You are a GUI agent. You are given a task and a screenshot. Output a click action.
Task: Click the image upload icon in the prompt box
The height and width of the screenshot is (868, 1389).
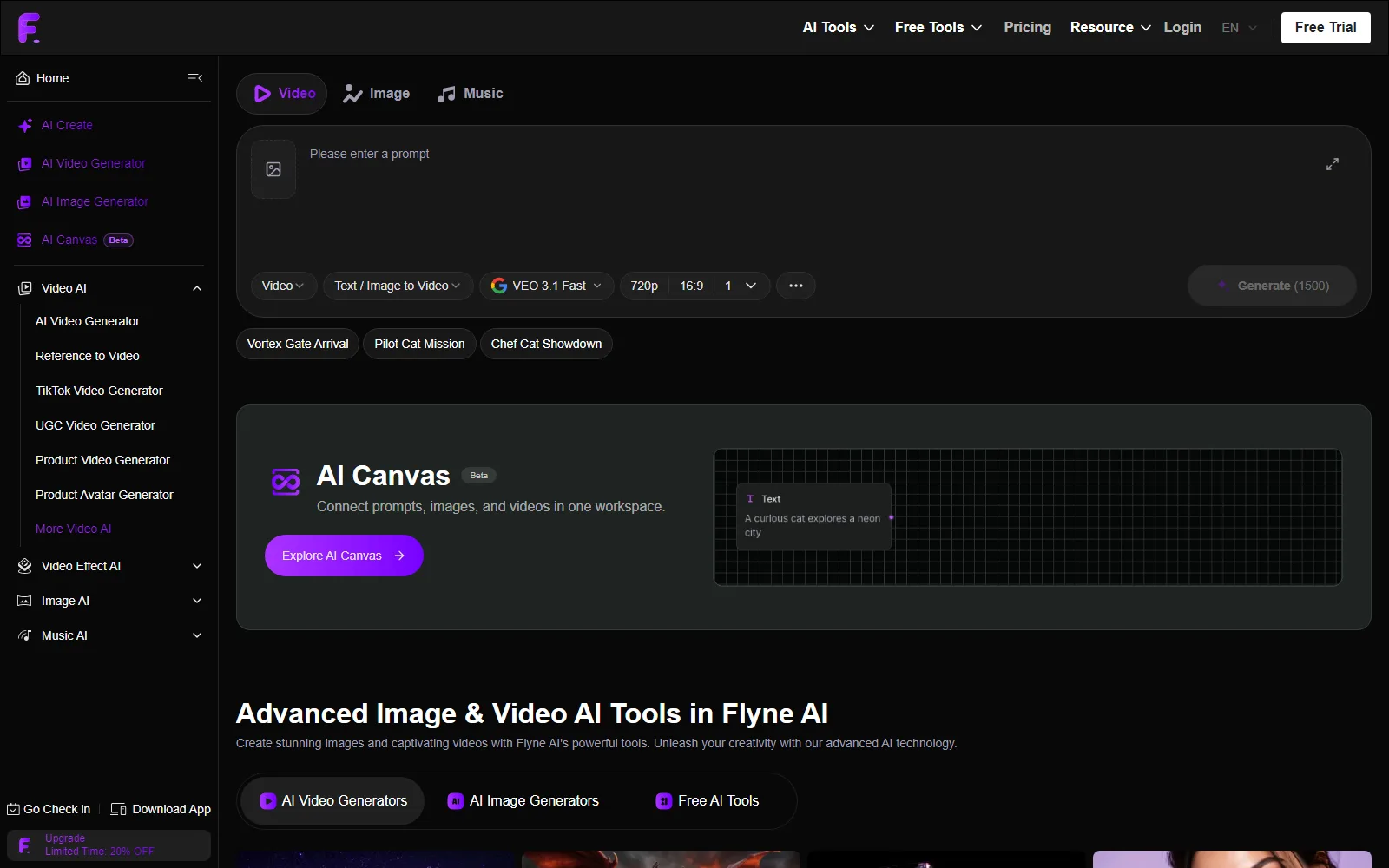273,169
